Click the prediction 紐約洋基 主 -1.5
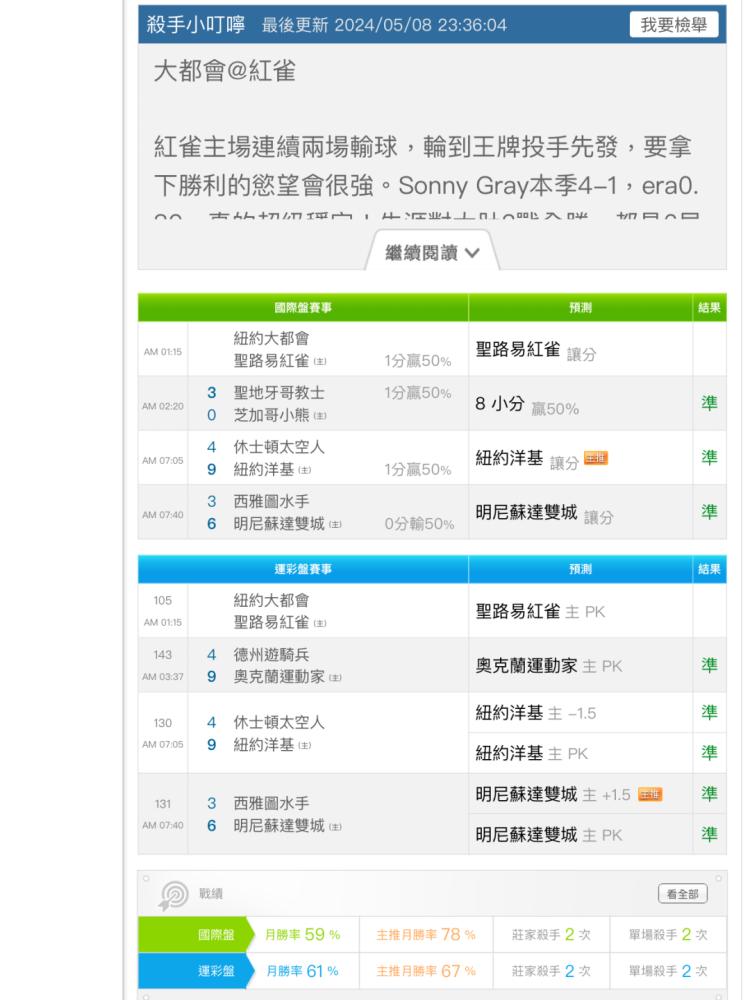The image size is (750, 1000). click(x=536, y=713)
